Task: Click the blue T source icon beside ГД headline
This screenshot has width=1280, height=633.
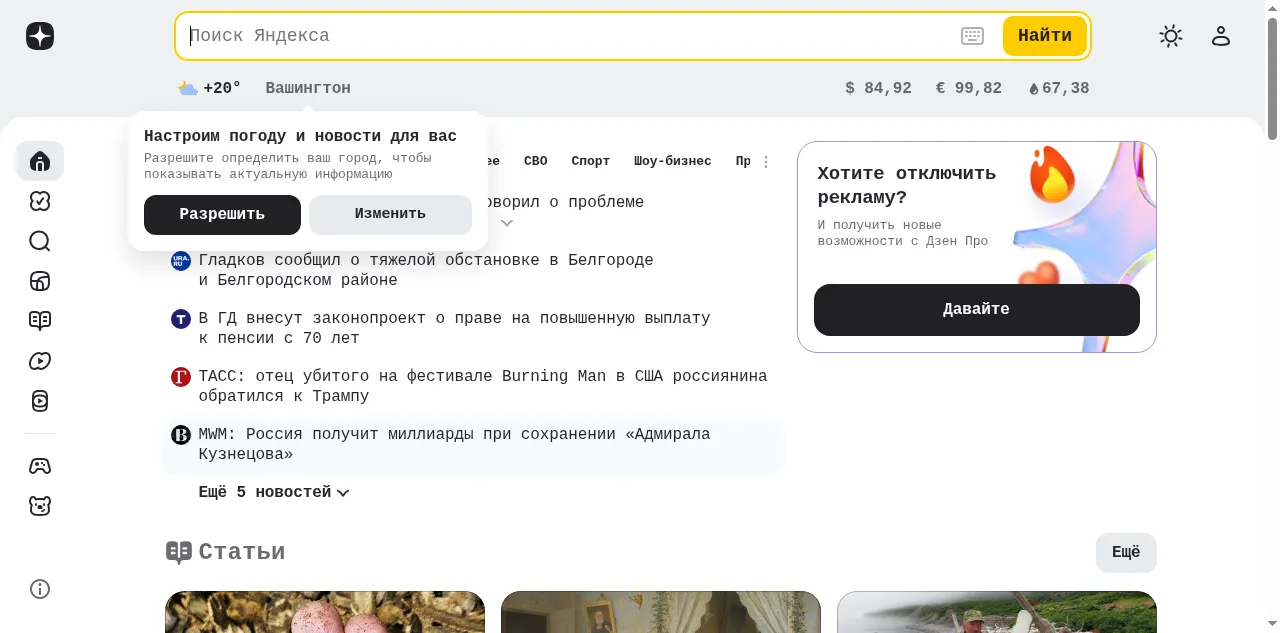Action: (x=181, y=319)
